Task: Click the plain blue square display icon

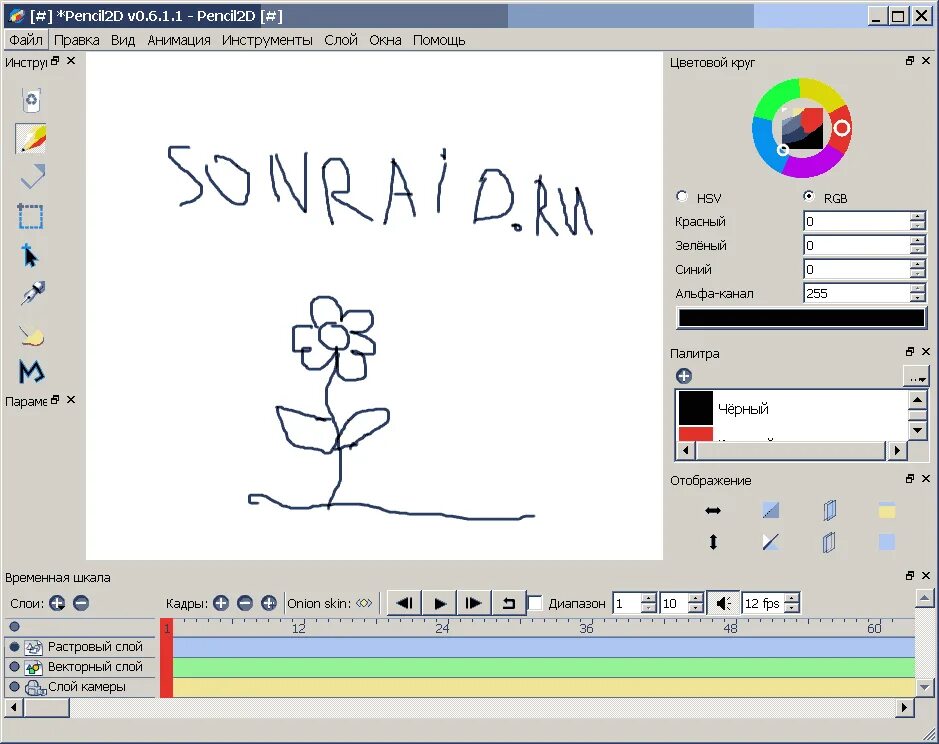Action: pos(887,542)
